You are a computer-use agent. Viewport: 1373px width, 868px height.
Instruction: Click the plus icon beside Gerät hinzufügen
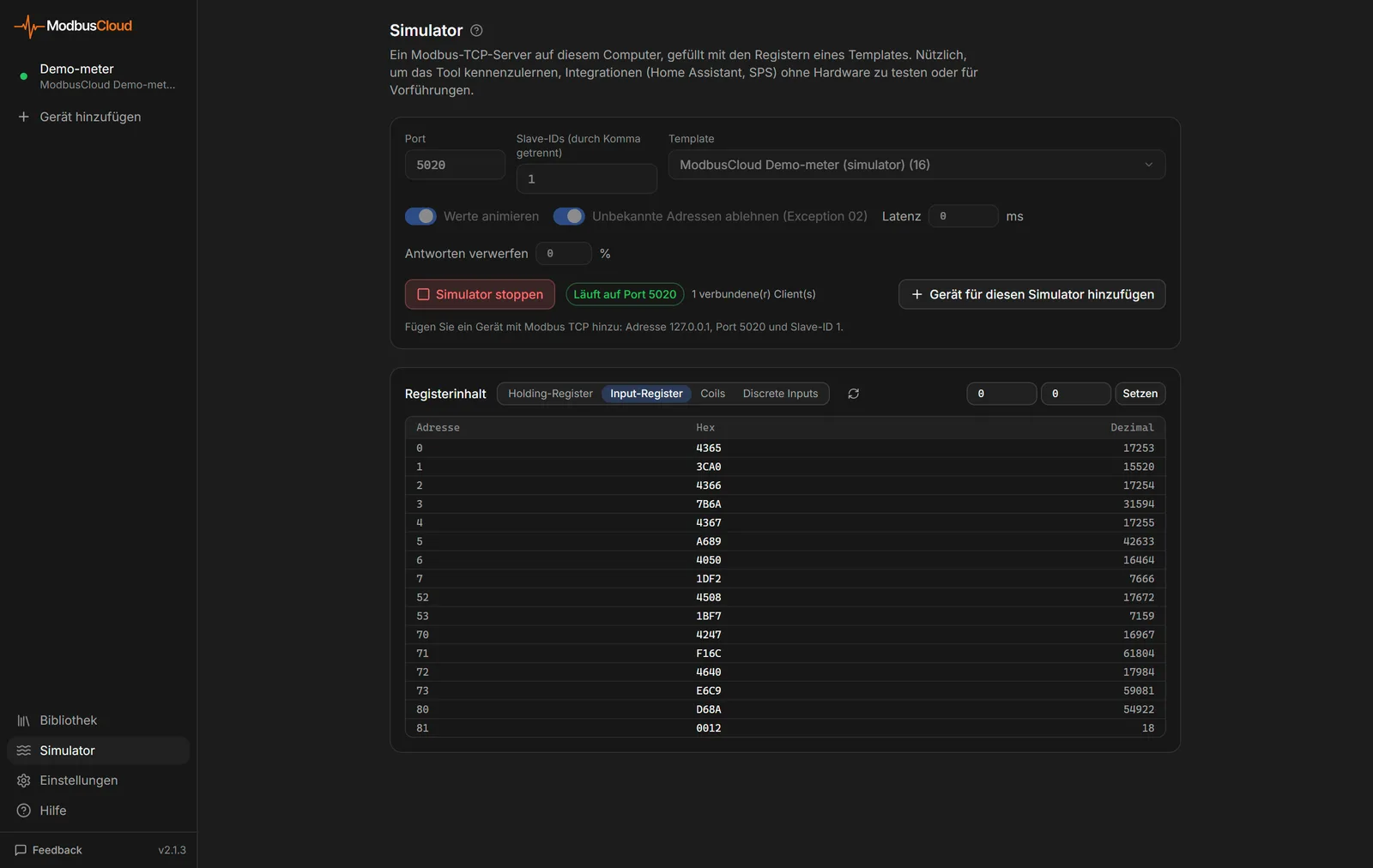coord(23,117)
